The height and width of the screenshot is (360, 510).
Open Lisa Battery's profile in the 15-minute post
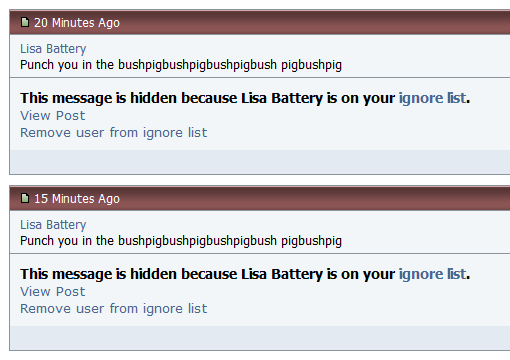[53, 225]
